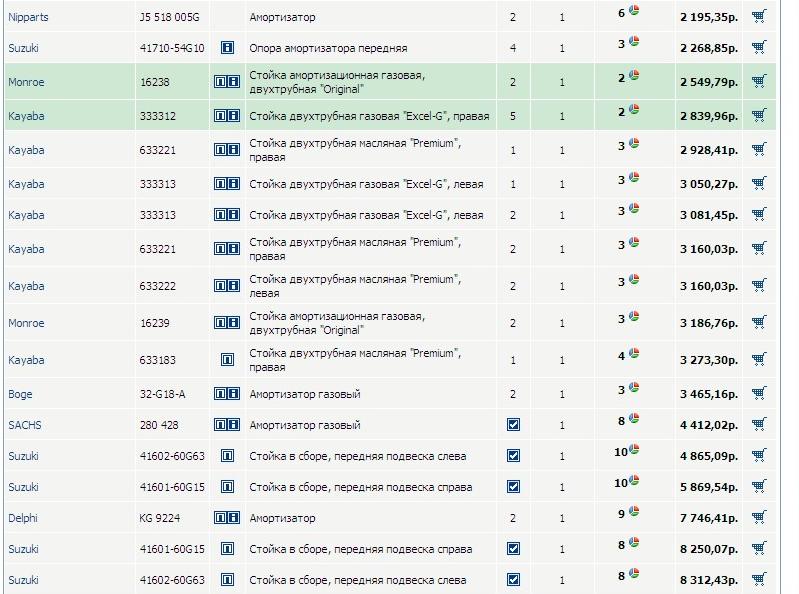
Task: Click price 3 273,30р.
Action: pos(709,360)
